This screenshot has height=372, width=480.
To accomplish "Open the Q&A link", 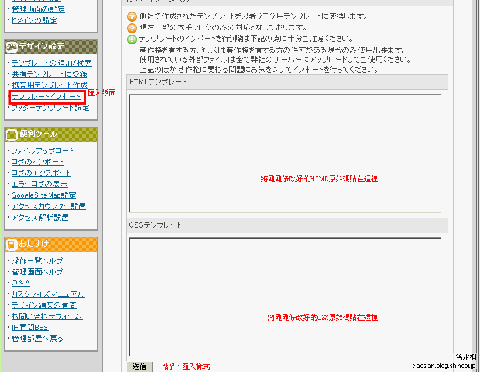I will click(21, 283).
